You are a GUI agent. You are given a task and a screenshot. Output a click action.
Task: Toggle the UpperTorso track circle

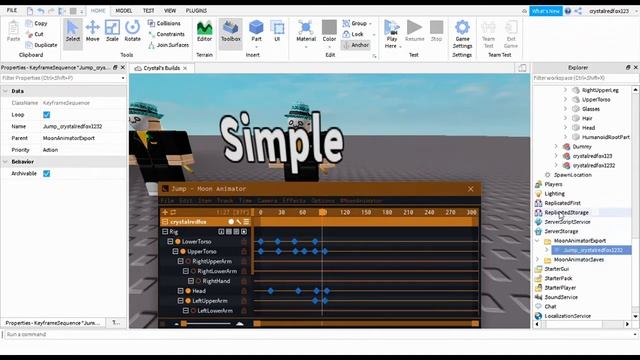tap(183, 251)
